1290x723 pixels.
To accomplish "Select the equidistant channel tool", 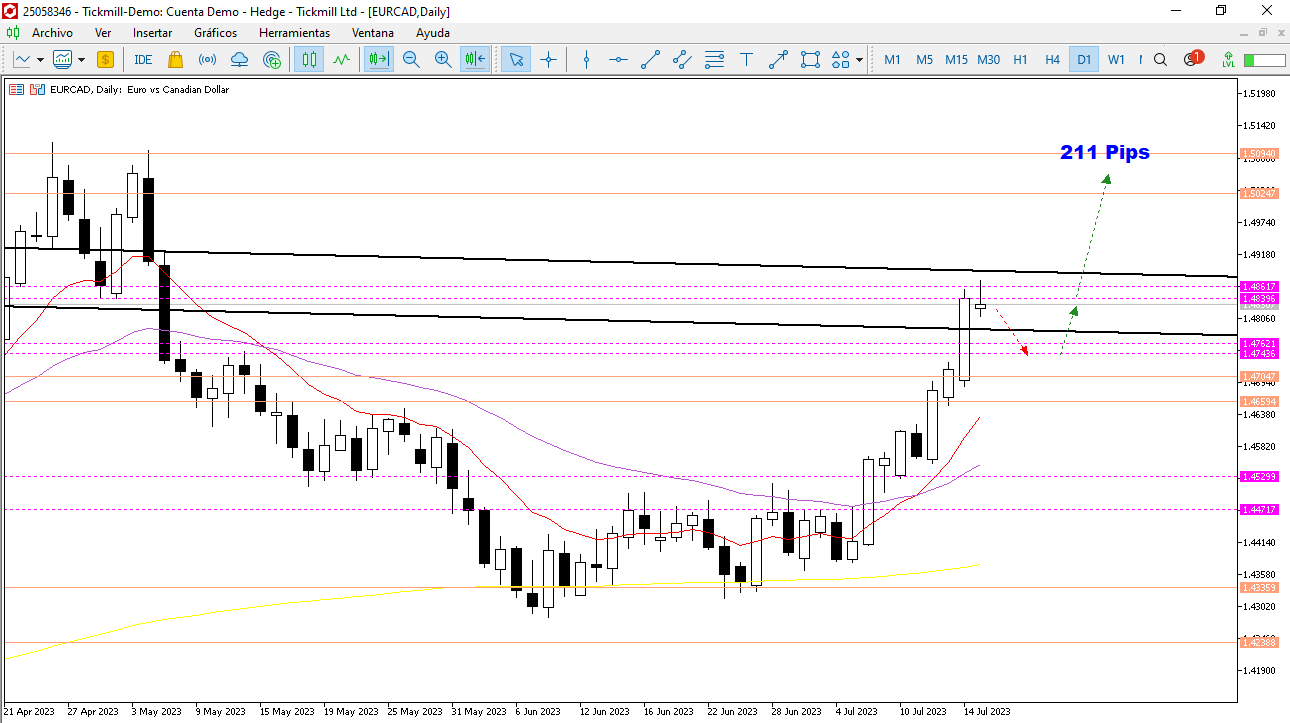I will tap(682, 59).
